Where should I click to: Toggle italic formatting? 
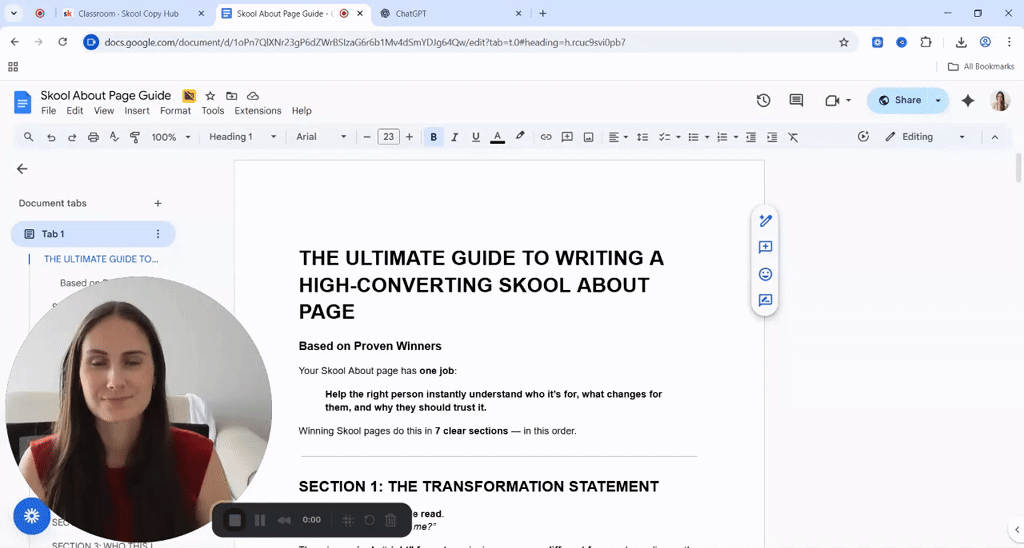[x=455, y=137]
